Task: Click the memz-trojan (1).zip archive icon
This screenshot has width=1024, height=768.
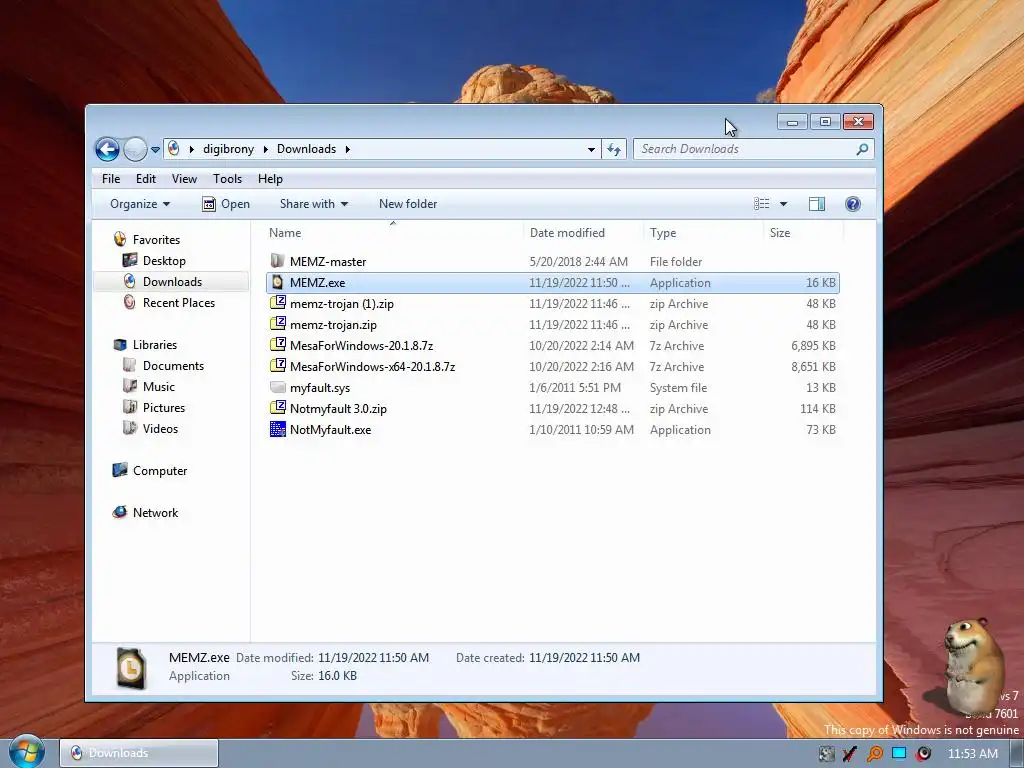Action: pyautogui.click(x=278, y=303)
